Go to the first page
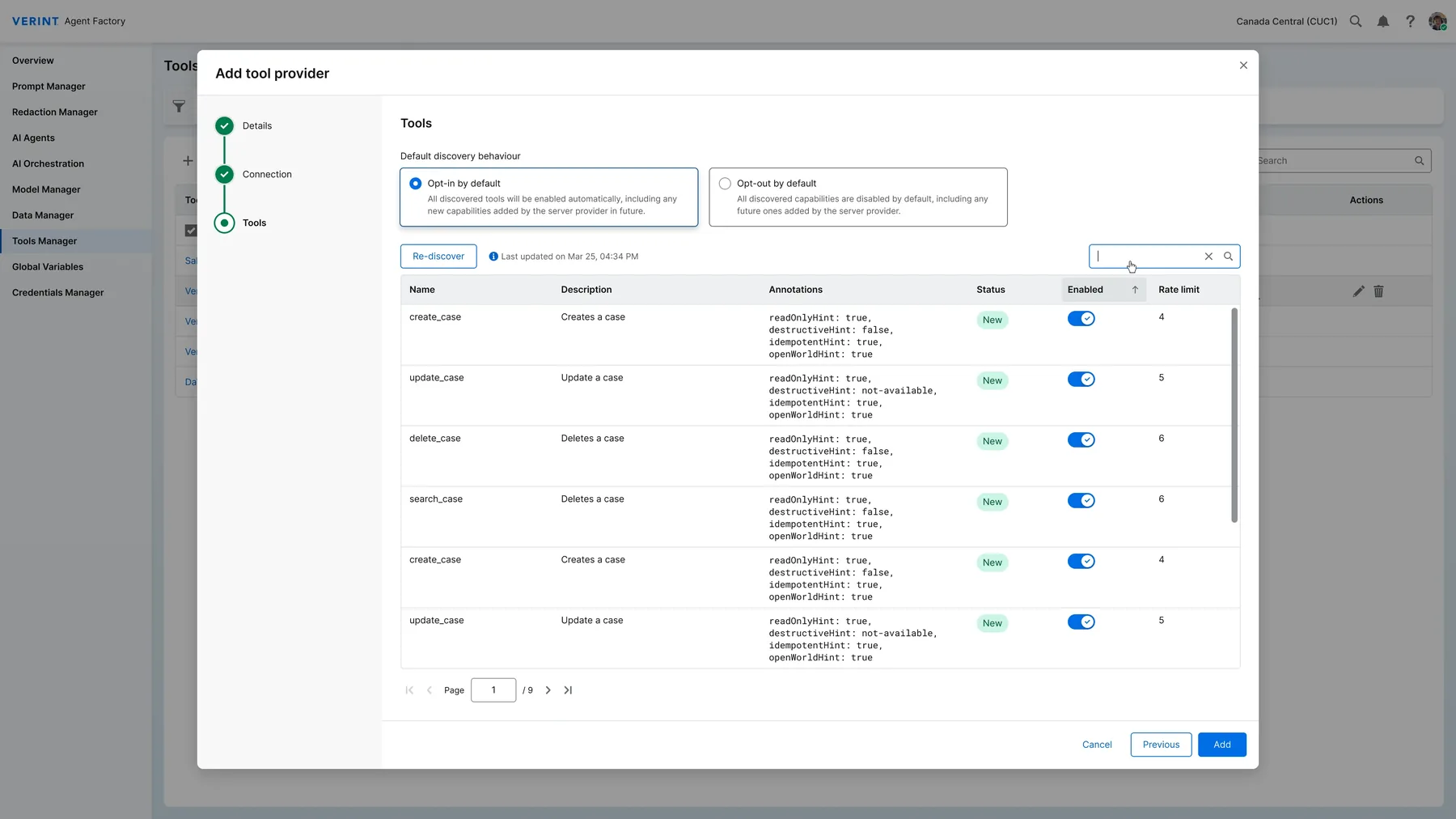Screen dimensions: 1456x819 coord(409,690)
